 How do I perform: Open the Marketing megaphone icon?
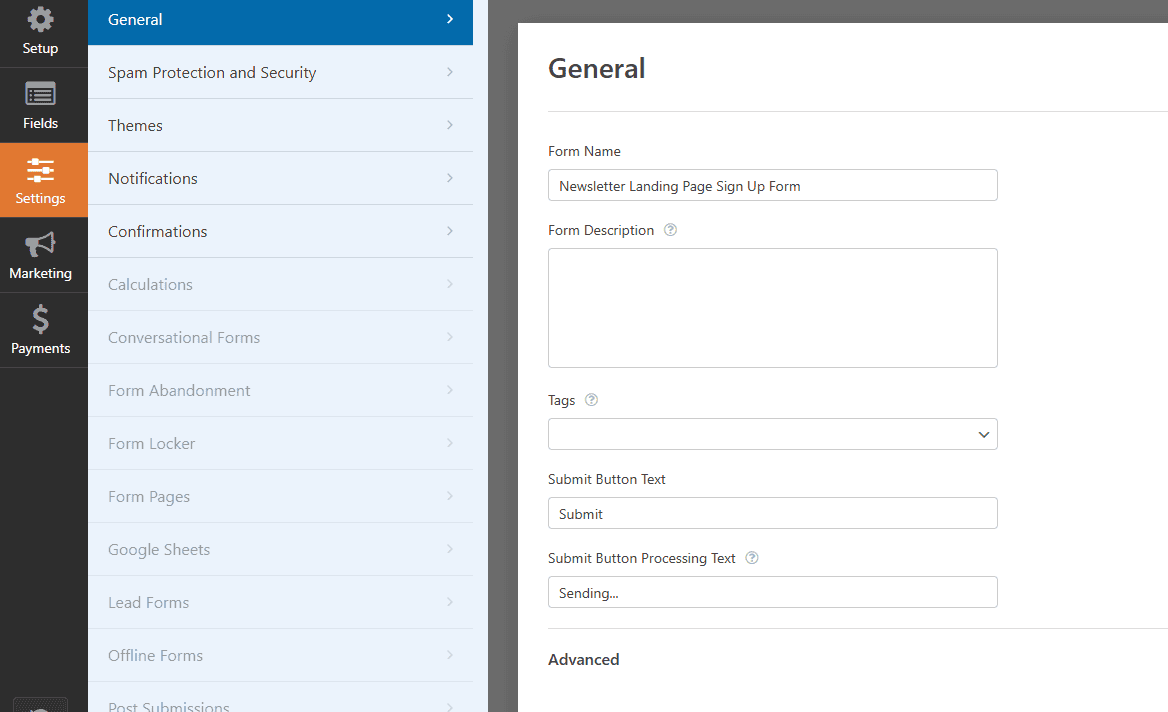click(40, 244)
